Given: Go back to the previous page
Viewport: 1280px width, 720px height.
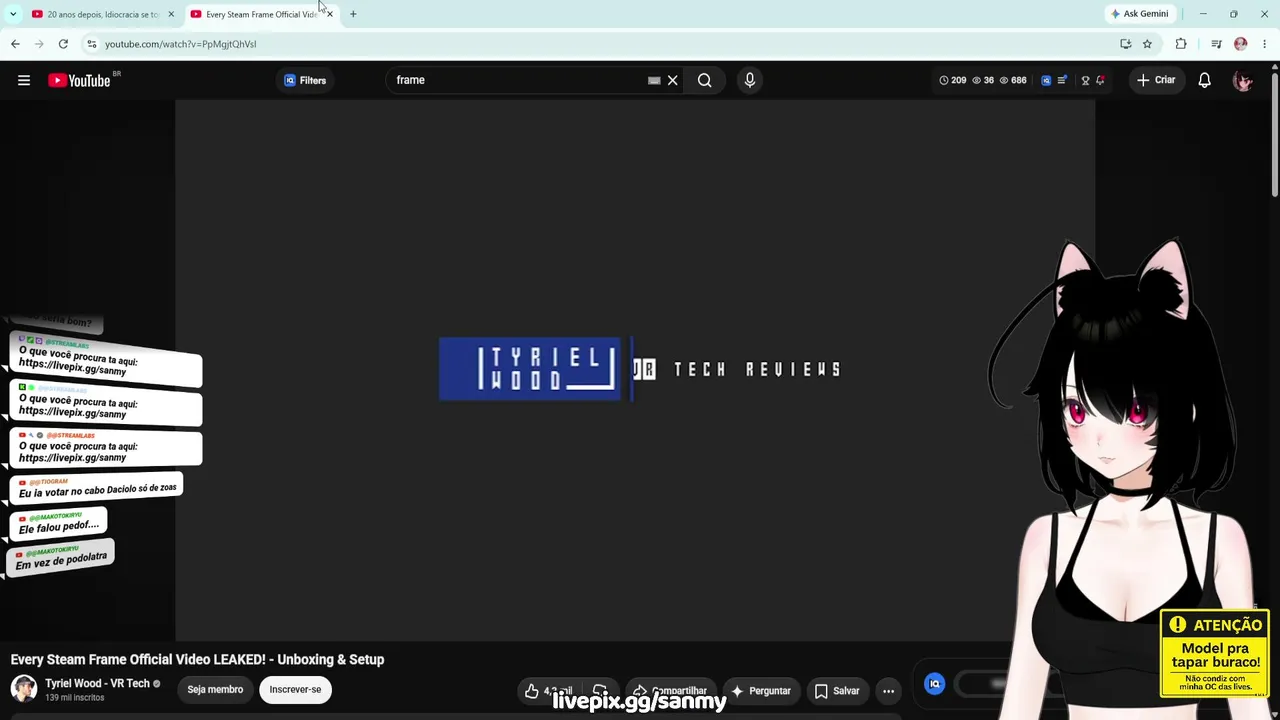Looking at the screenshot, I should (15, 44).
